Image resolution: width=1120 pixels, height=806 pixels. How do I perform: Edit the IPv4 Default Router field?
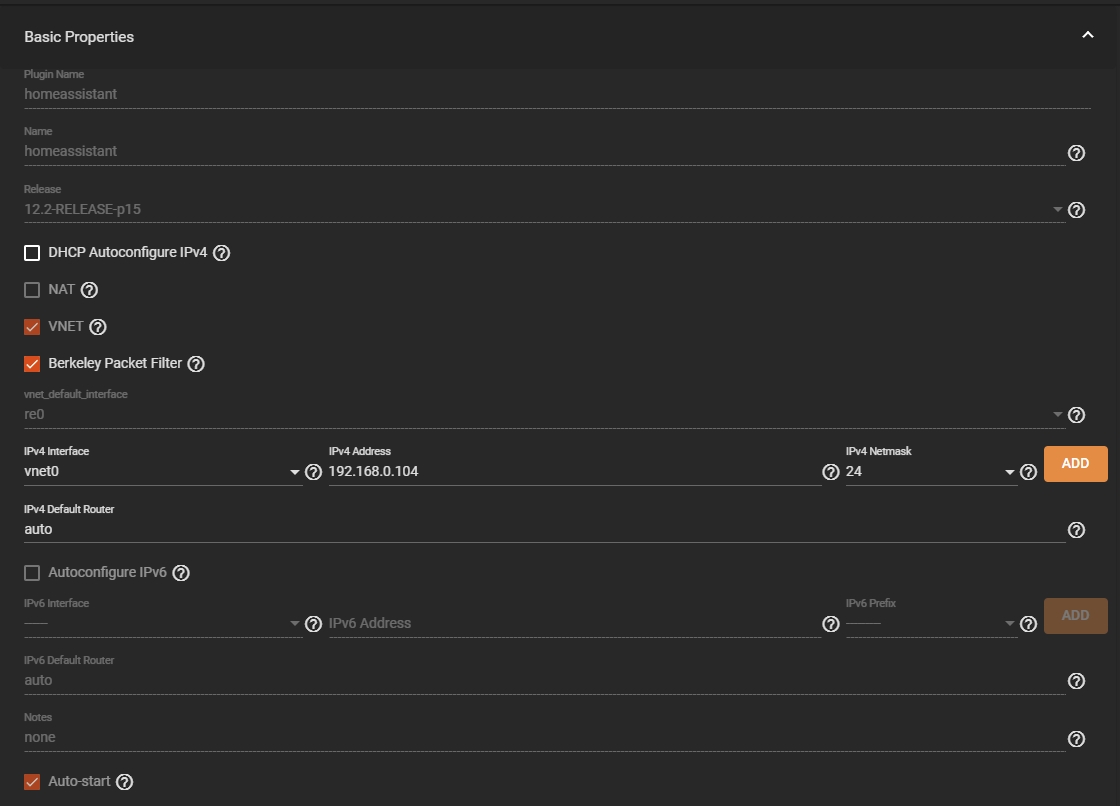[x=544, y=529]
